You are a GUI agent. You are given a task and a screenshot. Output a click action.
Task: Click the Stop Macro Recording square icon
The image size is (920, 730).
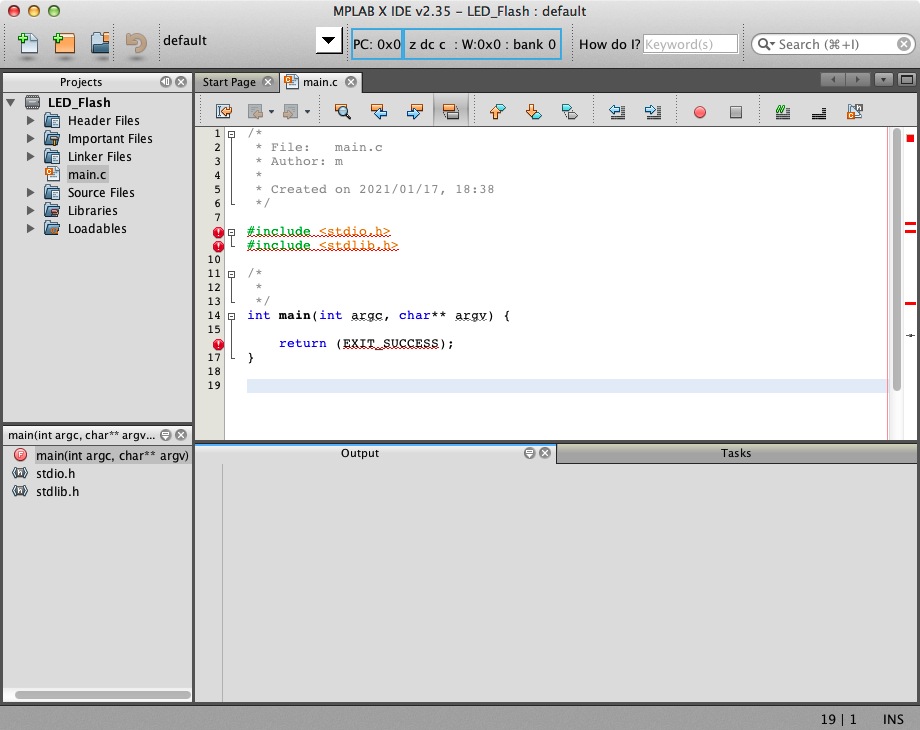pyautogui.click(x=736, y=113)
